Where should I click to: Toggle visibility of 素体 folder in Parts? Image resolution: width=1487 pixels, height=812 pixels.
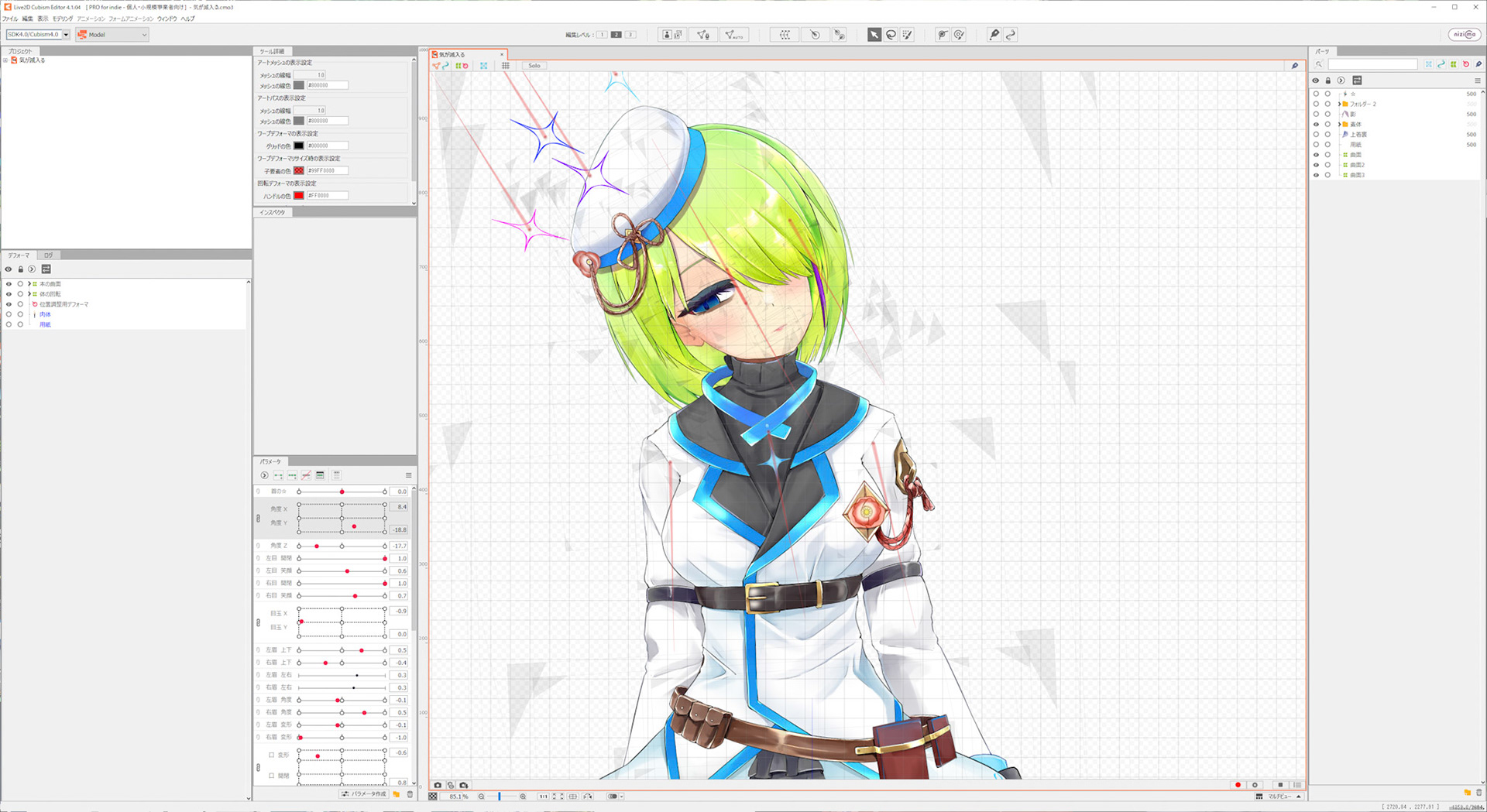[x=1315, y=124]
